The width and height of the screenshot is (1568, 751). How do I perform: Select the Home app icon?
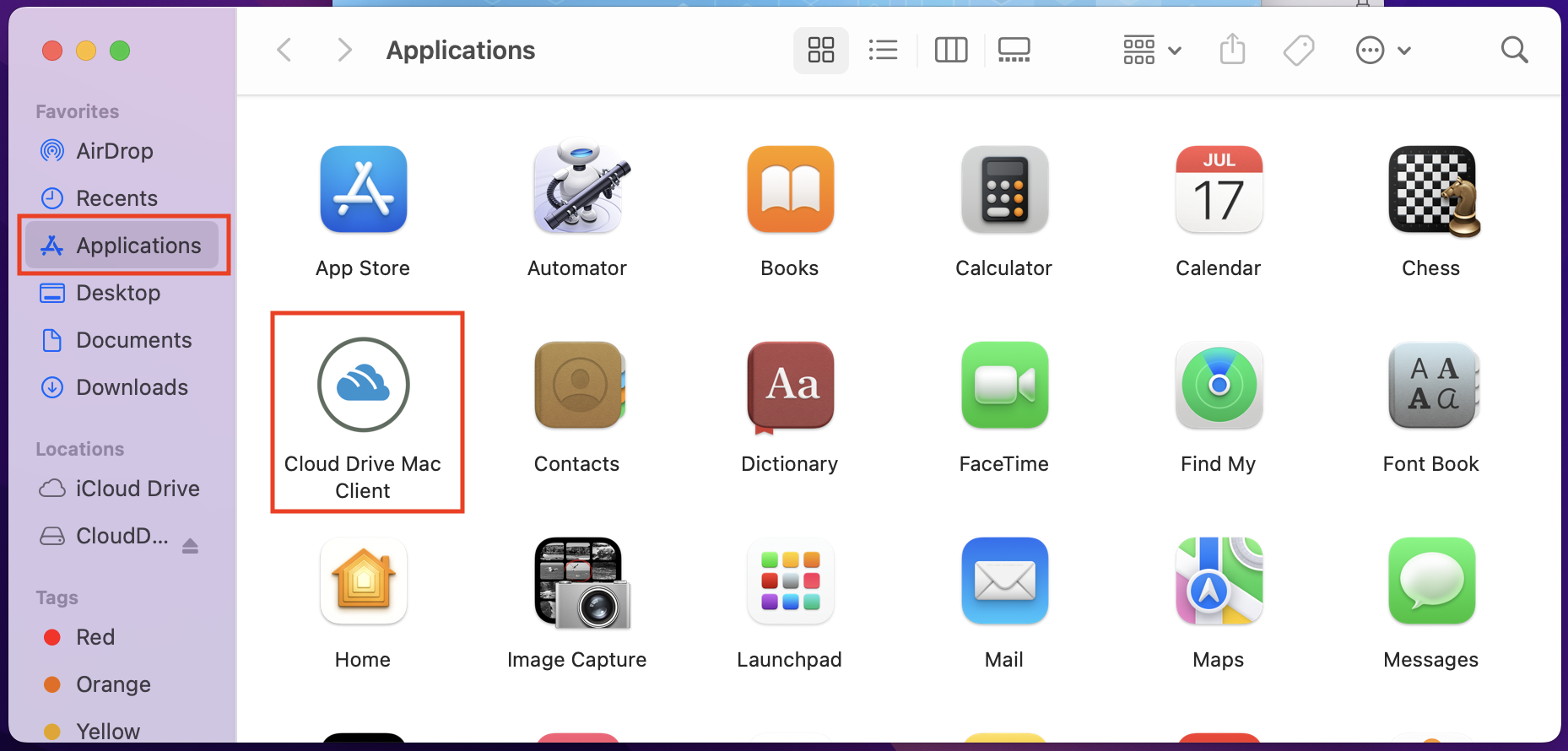[363, 581]
